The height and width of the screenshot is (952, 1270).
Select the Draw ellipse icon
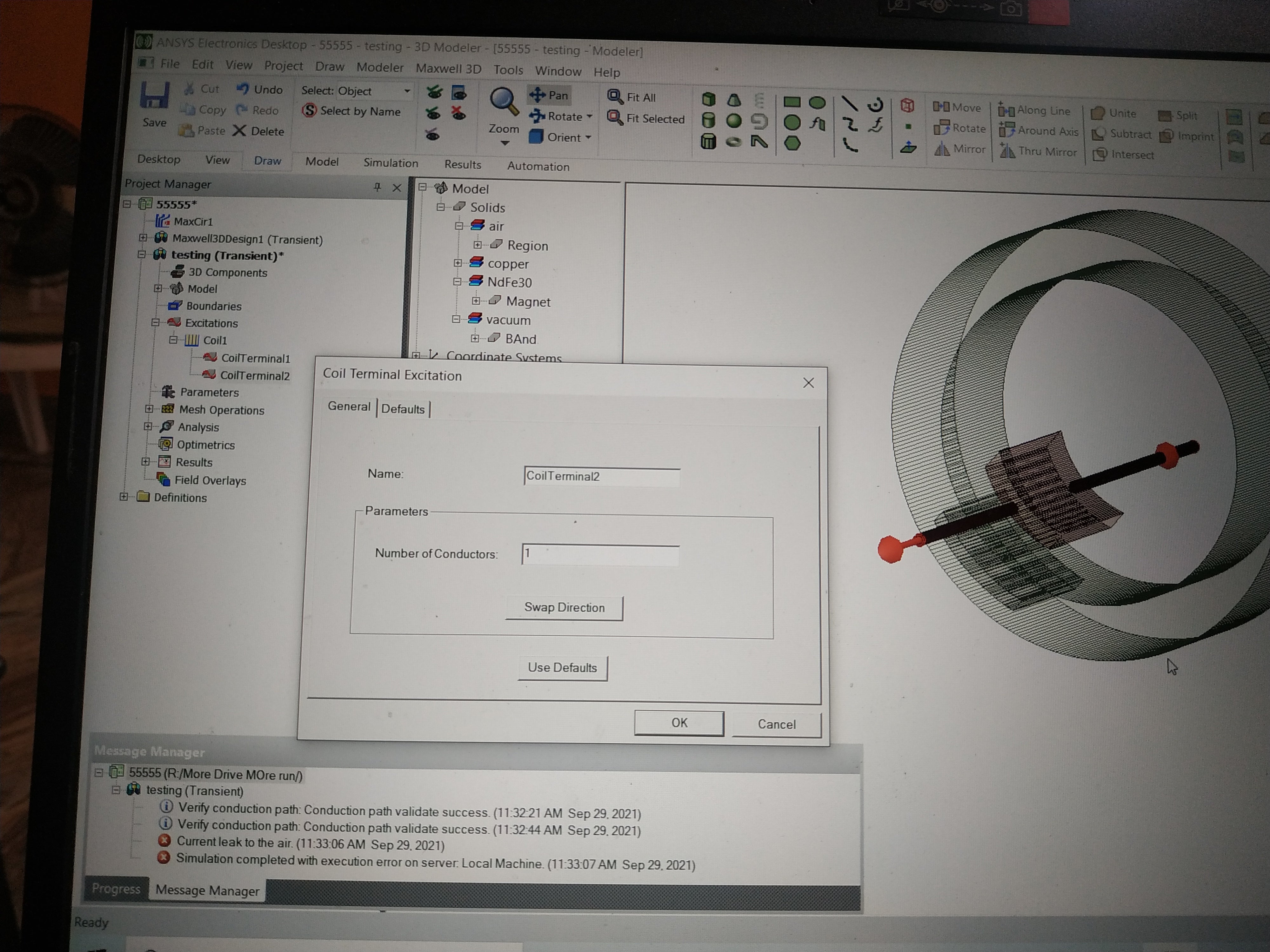tap(817, 103)
